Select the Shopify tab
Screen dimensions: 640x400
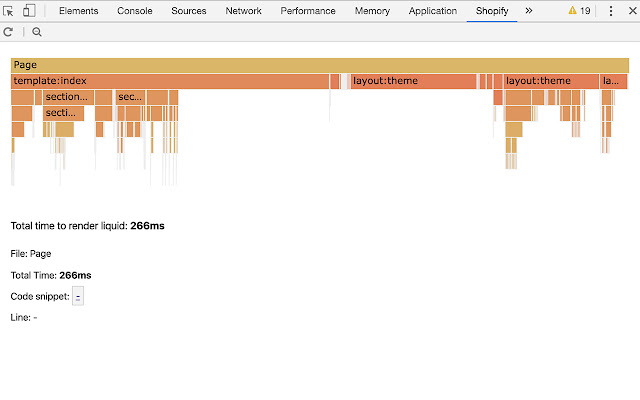(x=491, y=11)
